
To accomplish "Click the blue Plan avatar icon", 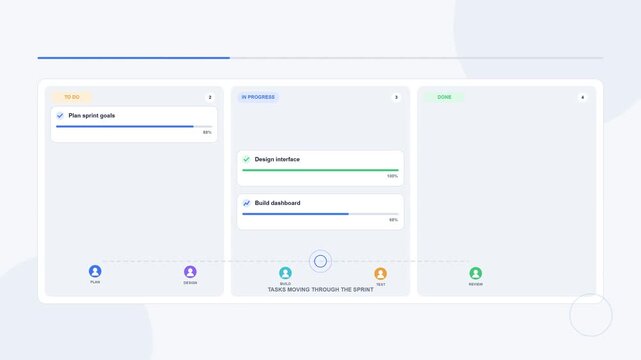I will [x=95, y=271].
